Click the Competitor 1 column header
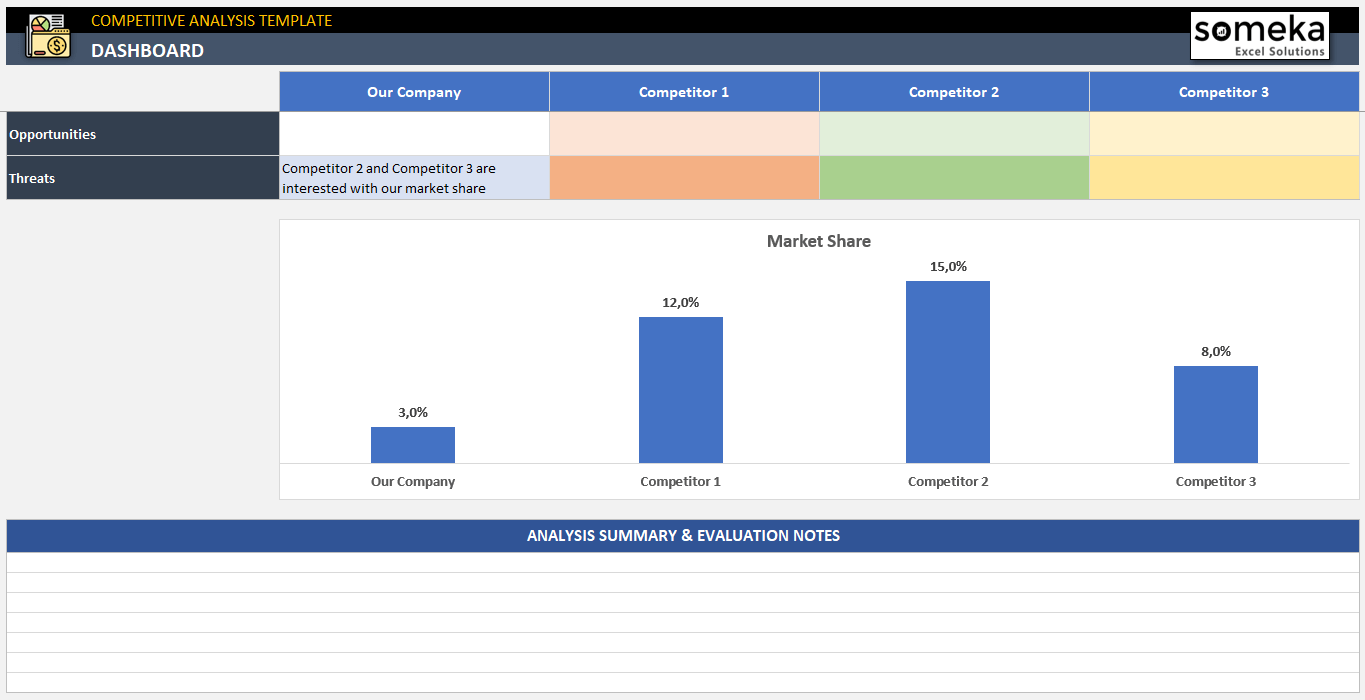The height and width of the screenshot is (700, 1365). [x=683, y=91]
